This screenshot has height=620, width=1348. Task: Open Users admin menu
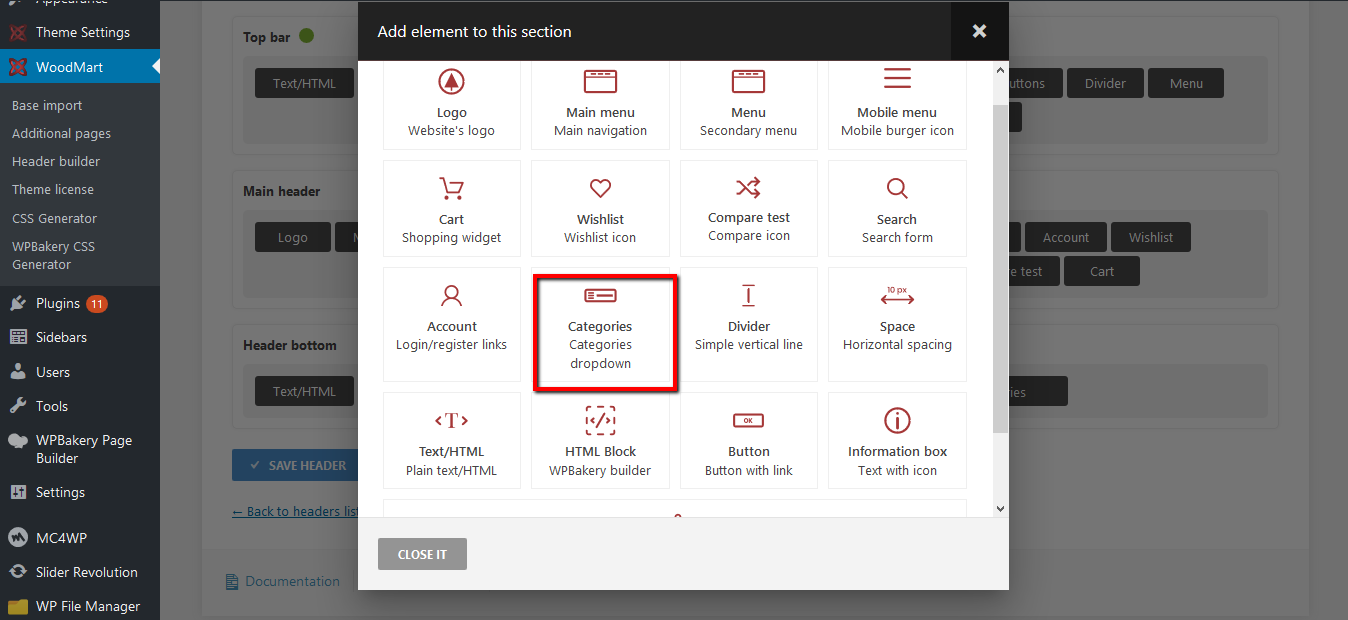pos(80,372)
